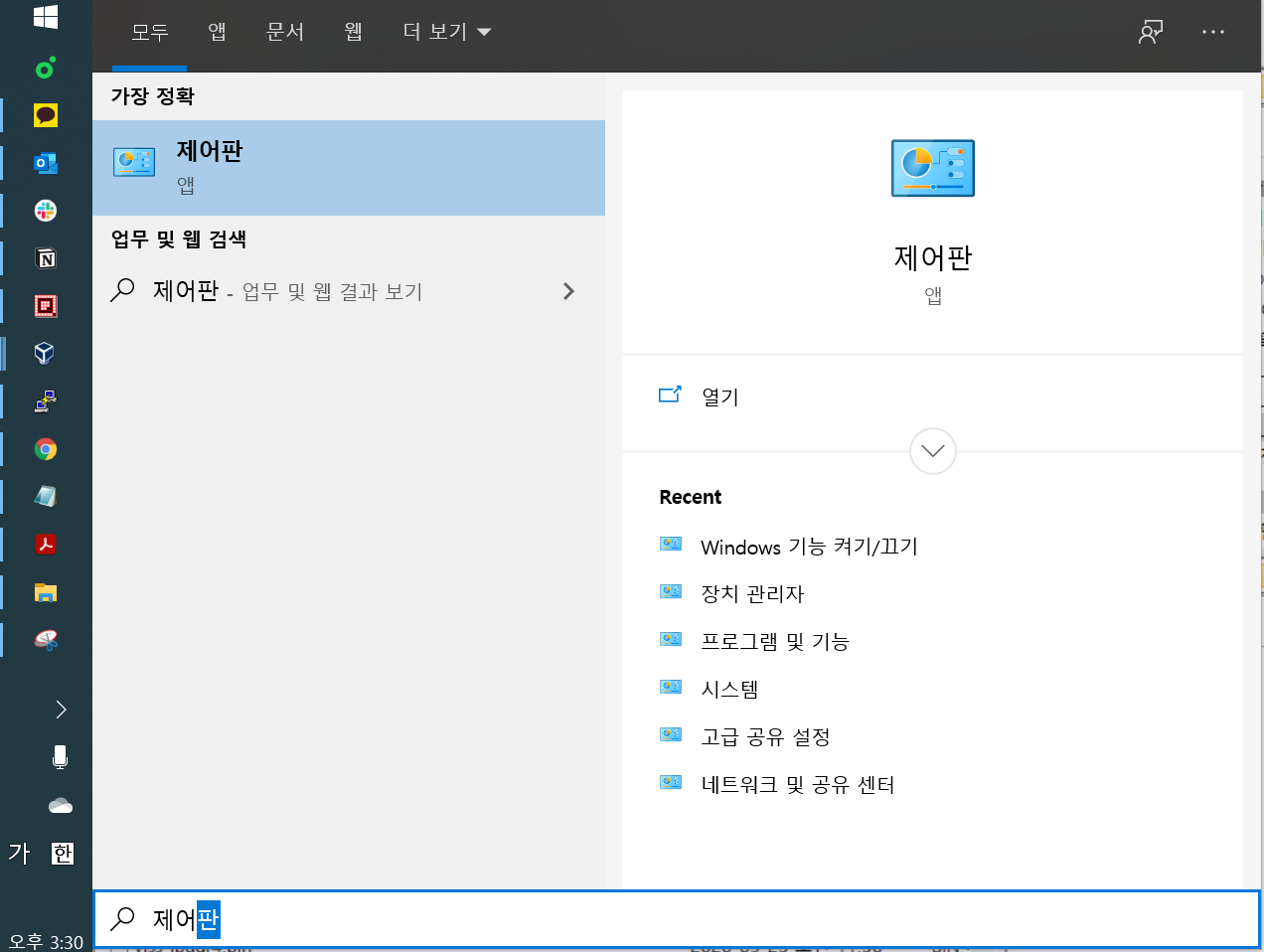The width and height of the screenshot is (1264, 952).
Task: Open the 더 보기 dropdown
Action: click(446, 32)
